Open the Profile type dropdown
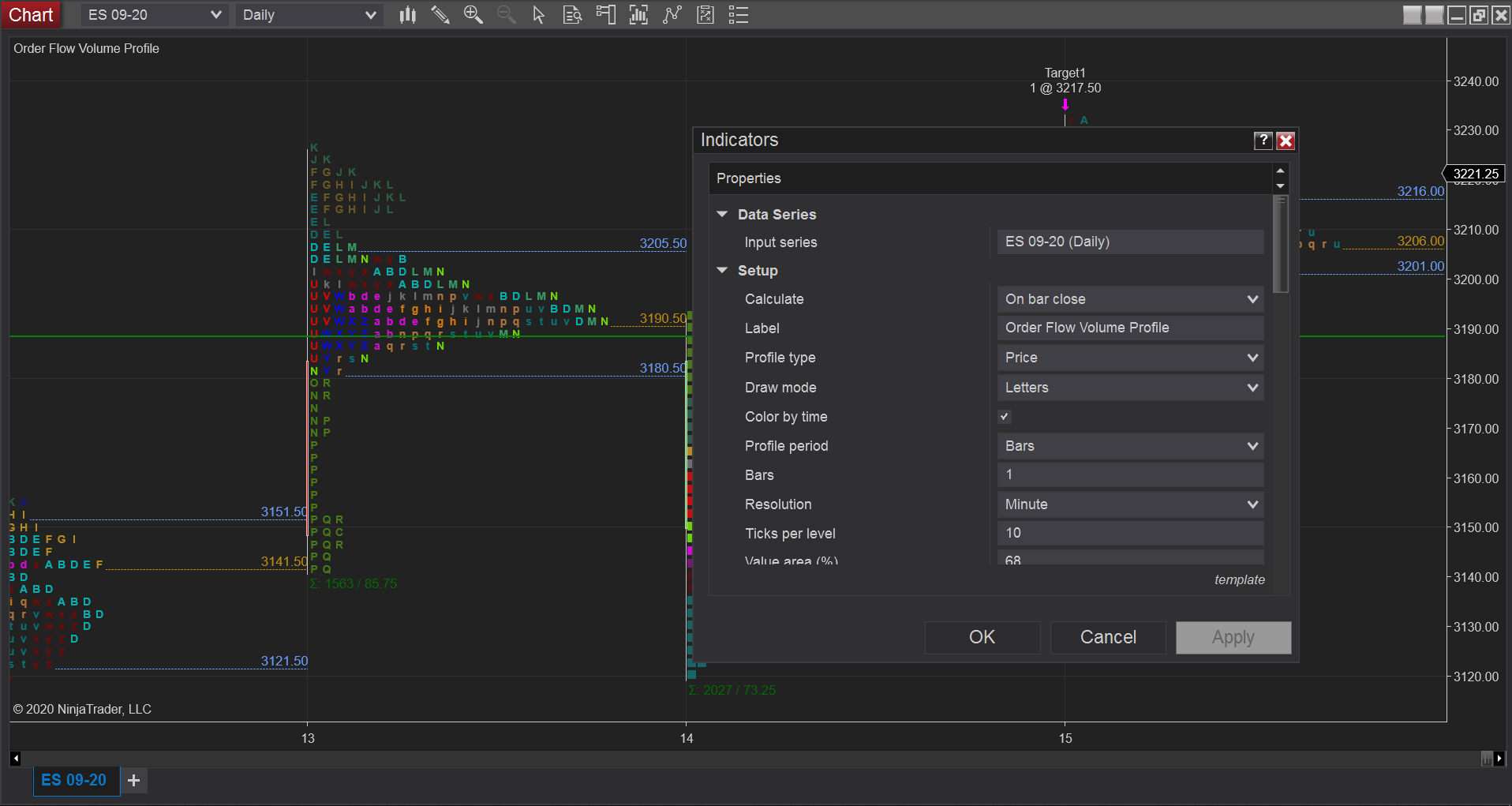 pos(1130,358)
